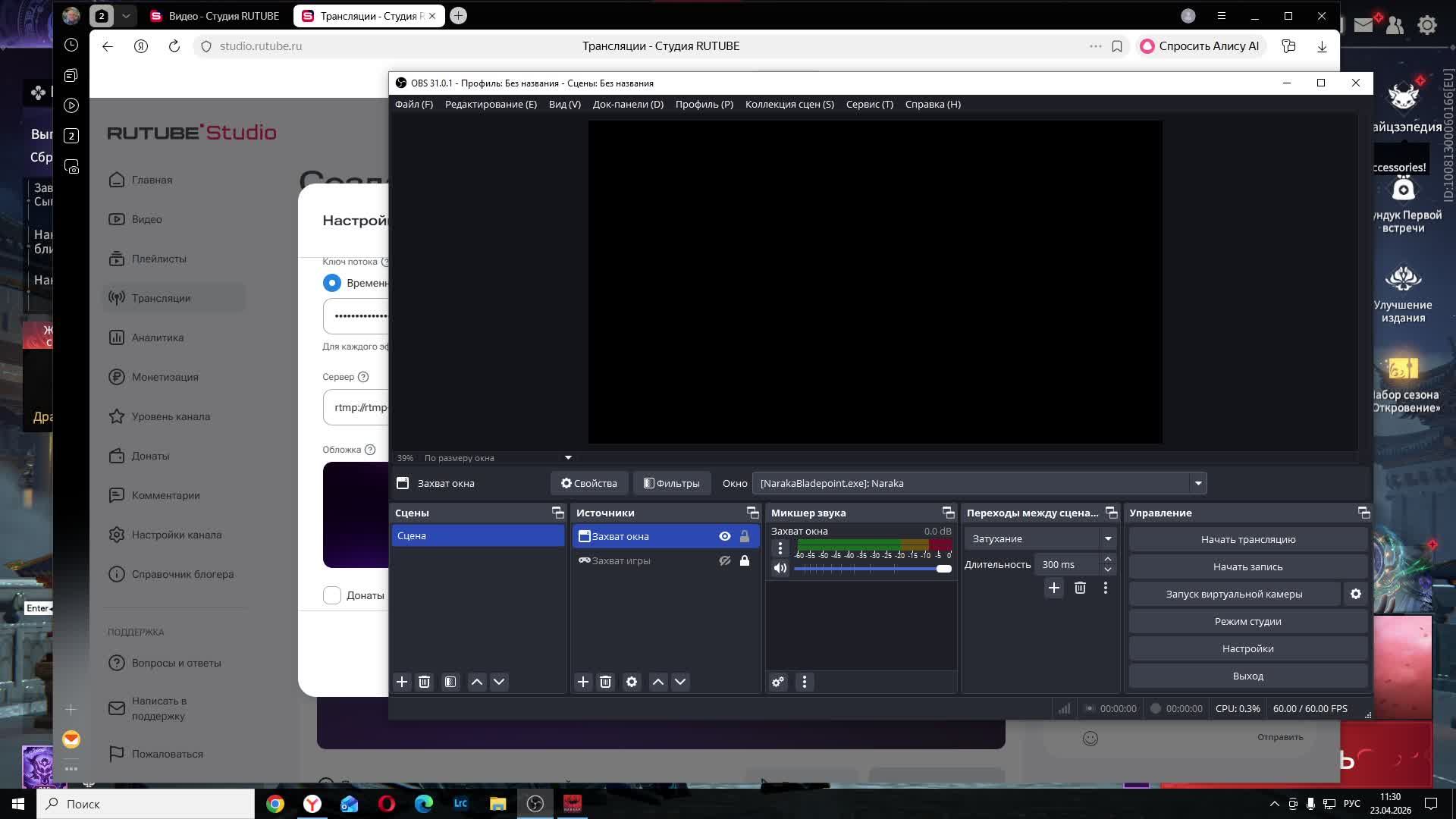Open Аналитика in RUTUBE Studio sidebar
Image resolution: width=1456 pixels, height=819 pixels.
(x=157, y=337)
